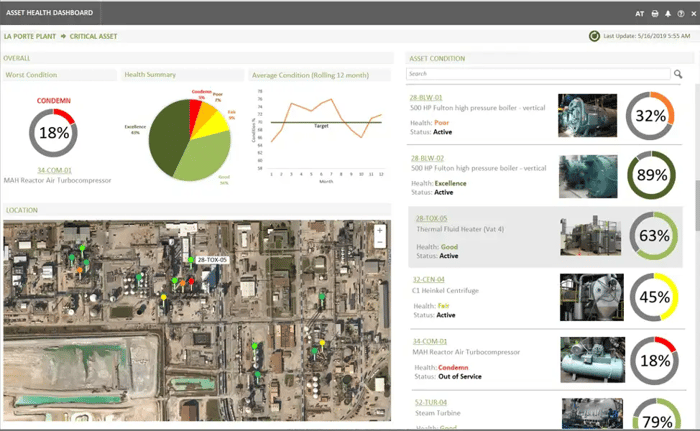Click in the asset Search field
The width and height of the screenshot is (700, 431).
(x=538, y=74)
